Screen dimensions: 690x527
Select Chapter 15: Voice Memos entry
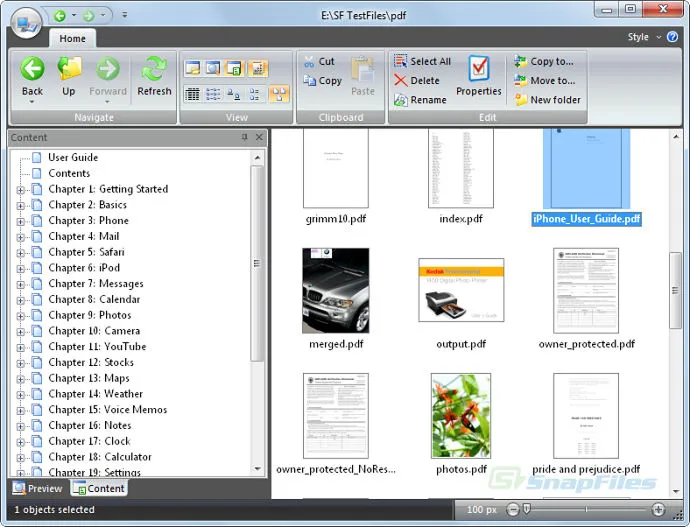click(108, 410)
